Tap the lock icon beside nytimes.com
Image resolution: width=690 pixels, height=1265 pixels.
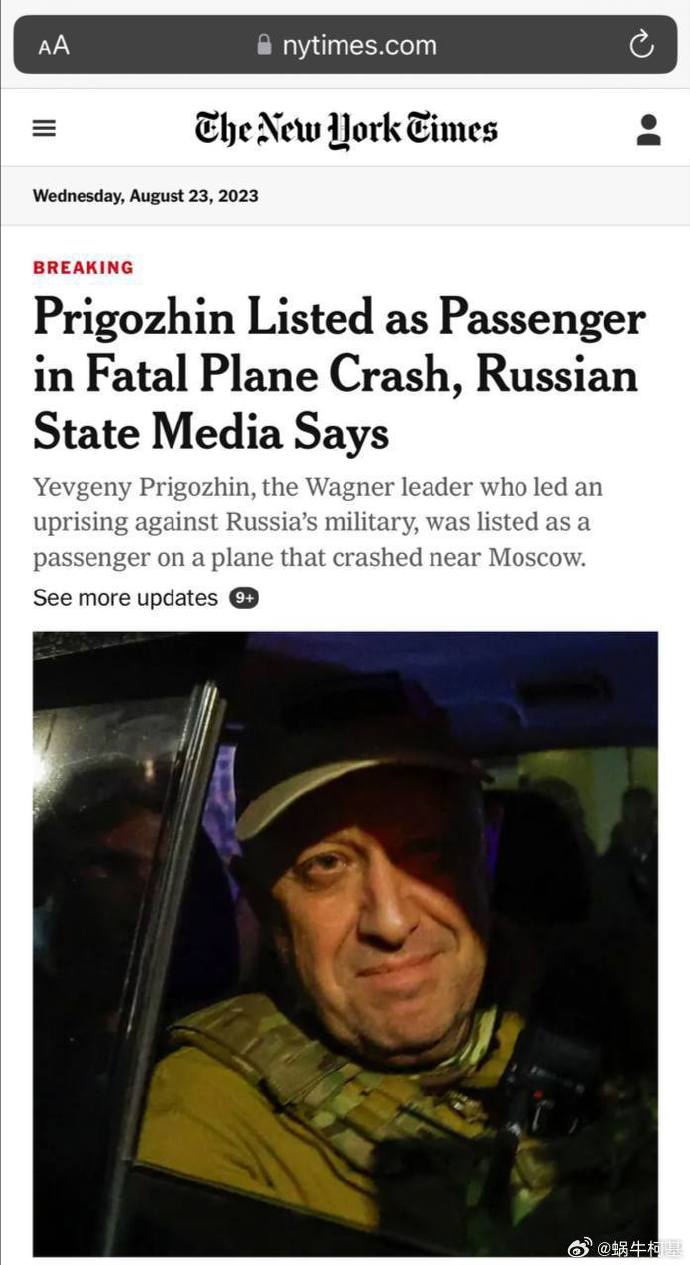[x=264, y=45]
